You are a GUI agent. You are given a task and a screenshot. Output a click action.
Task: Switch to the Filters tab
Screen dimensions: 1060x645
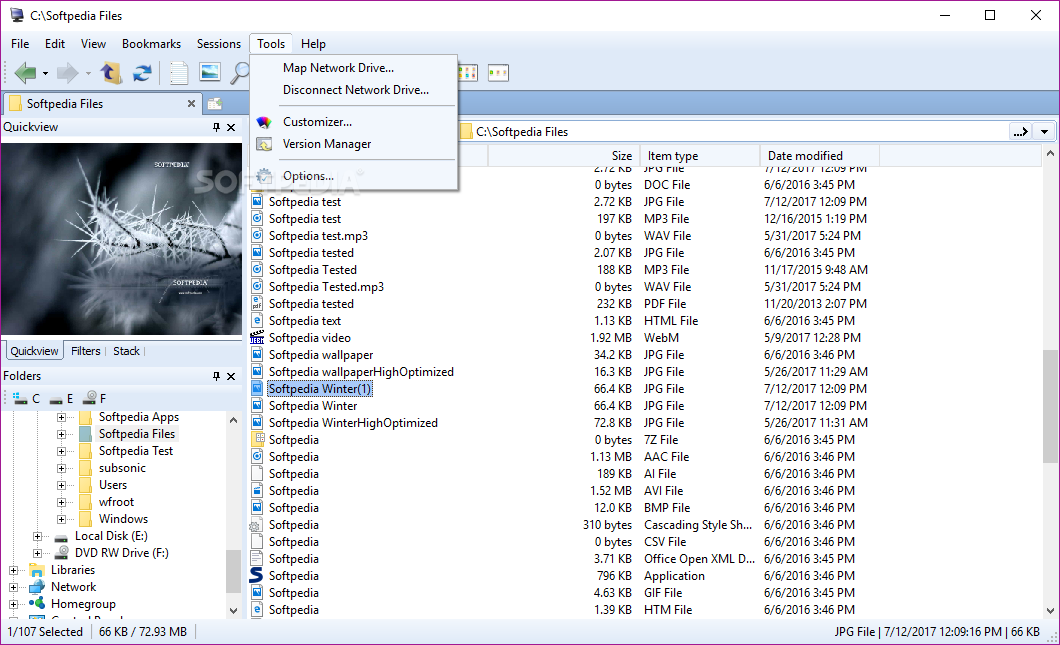pyautogui.click(x=86, y=351)
